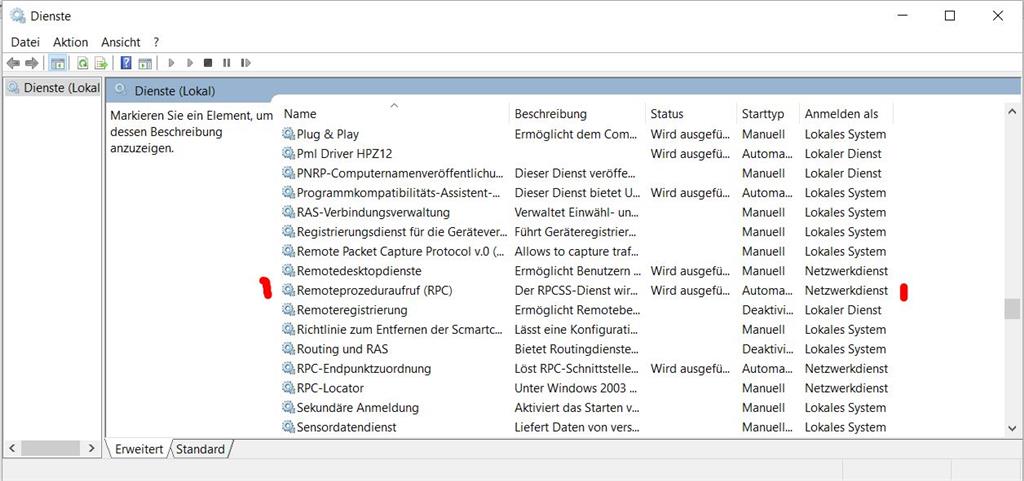Click 'Unter Windows 2003 ...' description cell

coord(576,388)
